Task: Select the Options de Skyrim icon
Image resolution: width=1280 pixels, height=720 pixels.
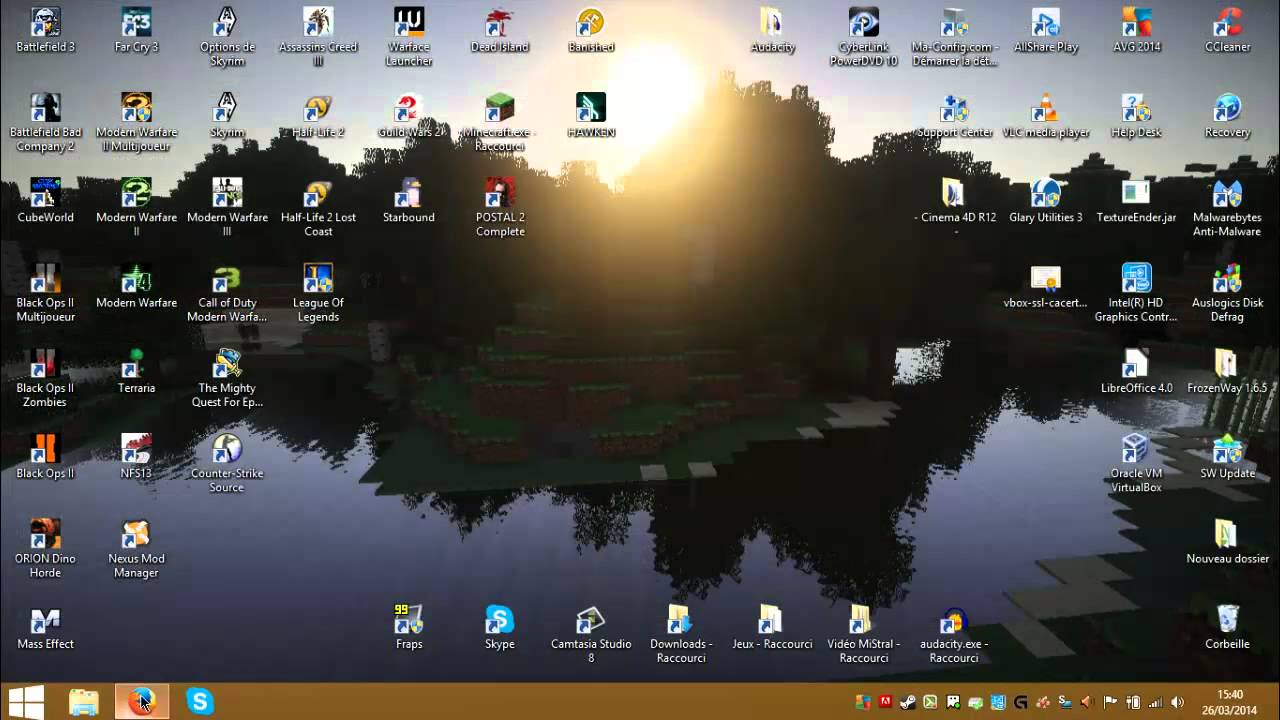Action: click(227, 22)
